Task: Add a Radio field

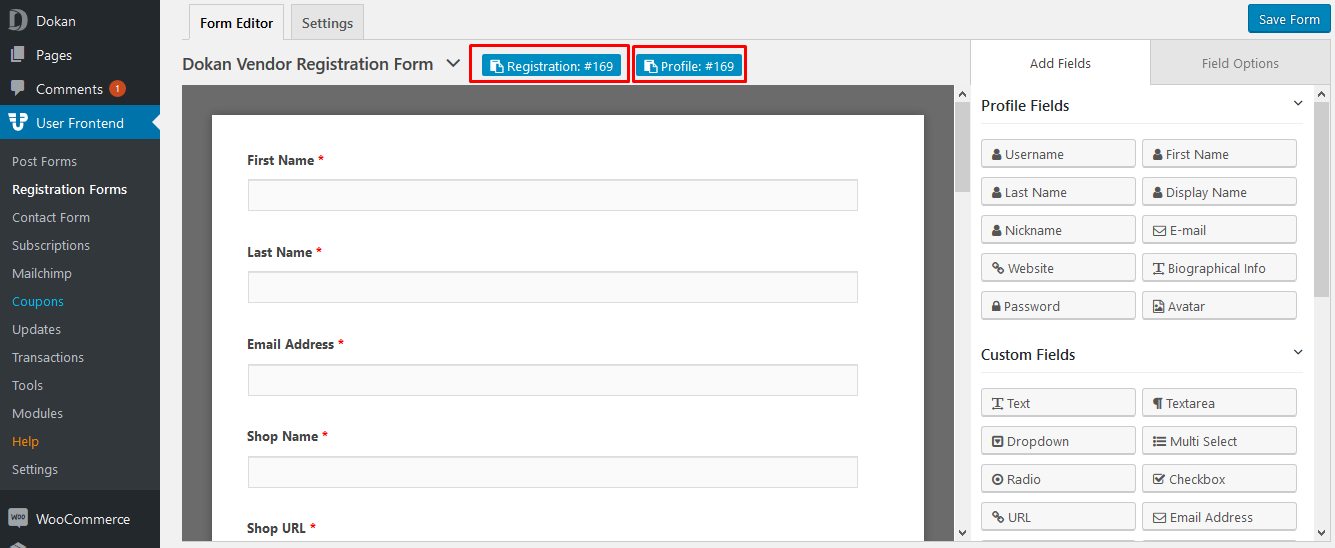Action: [1058, 479]
